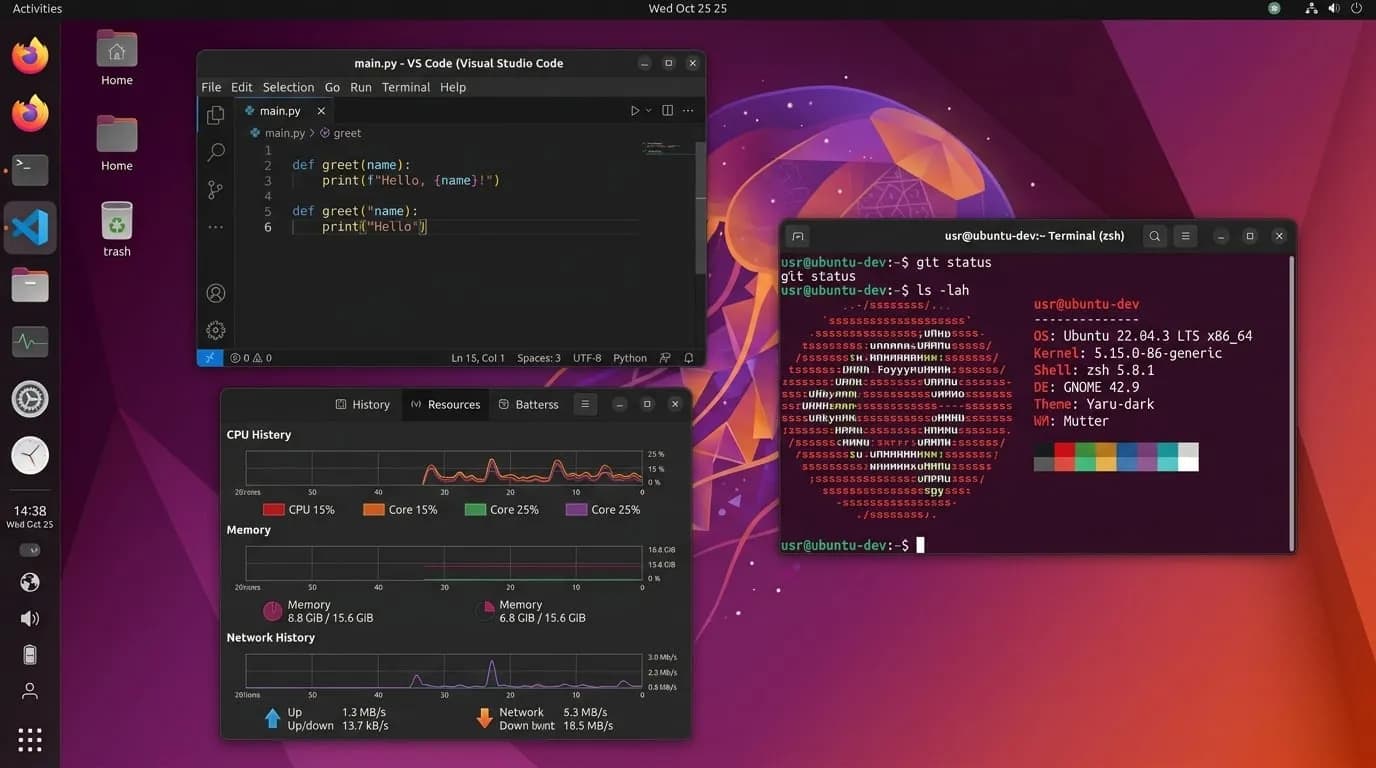This screenshot has height=768, width=1376.
Task: Change indentation via Spaces: 3
Action: coord(539,358)
